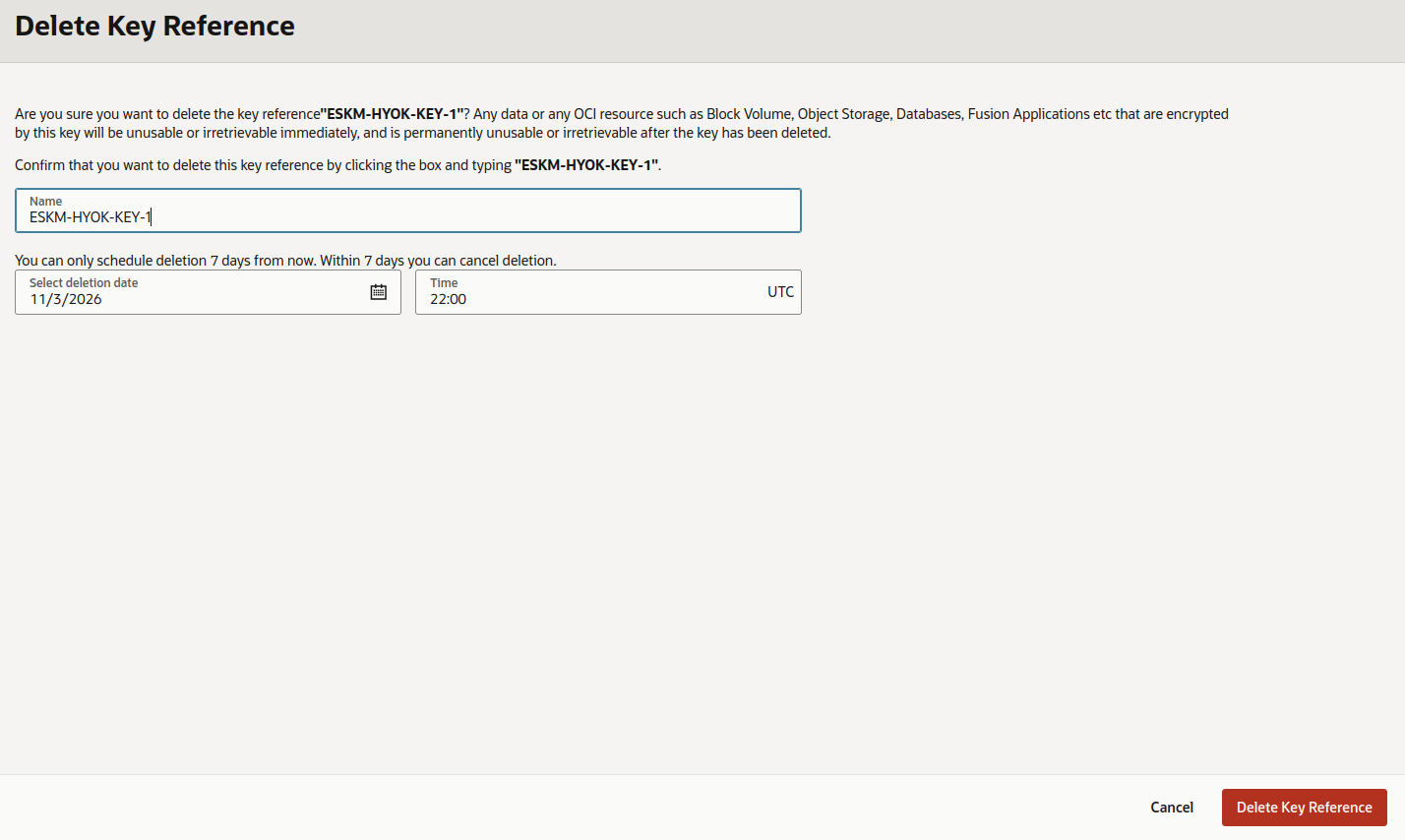The height and width of the screenshot is (840, 1405).
Task: Click the Delete Key Reference dialog heading
Action: pyautogui.click(x=154, y=26)
